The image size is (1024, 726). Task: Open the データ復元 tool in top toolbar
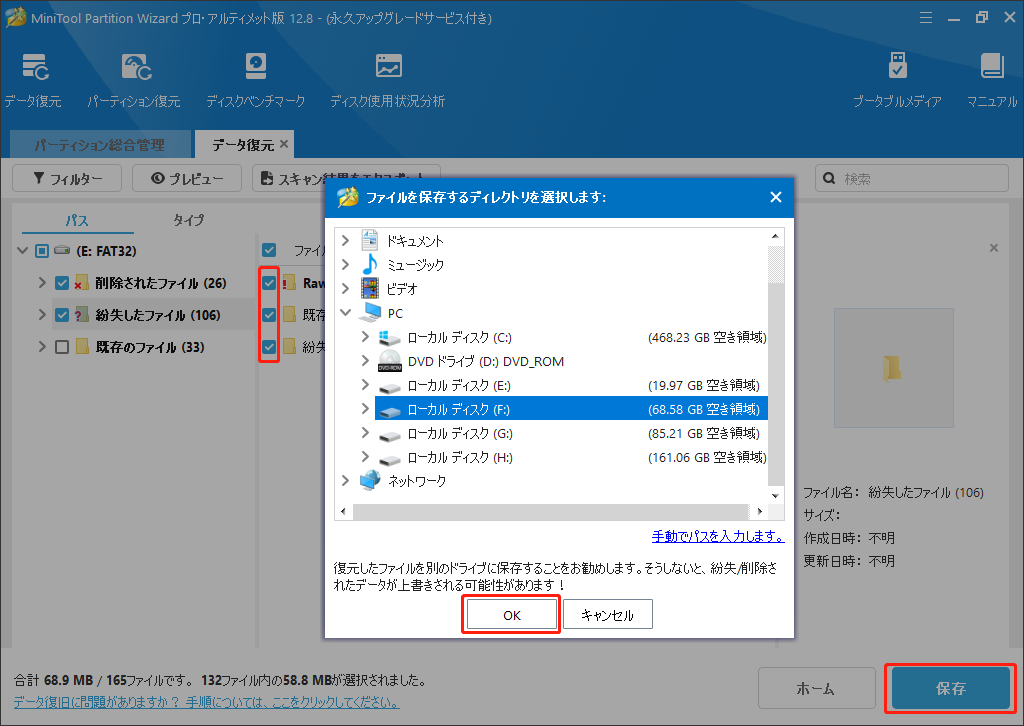33,80
